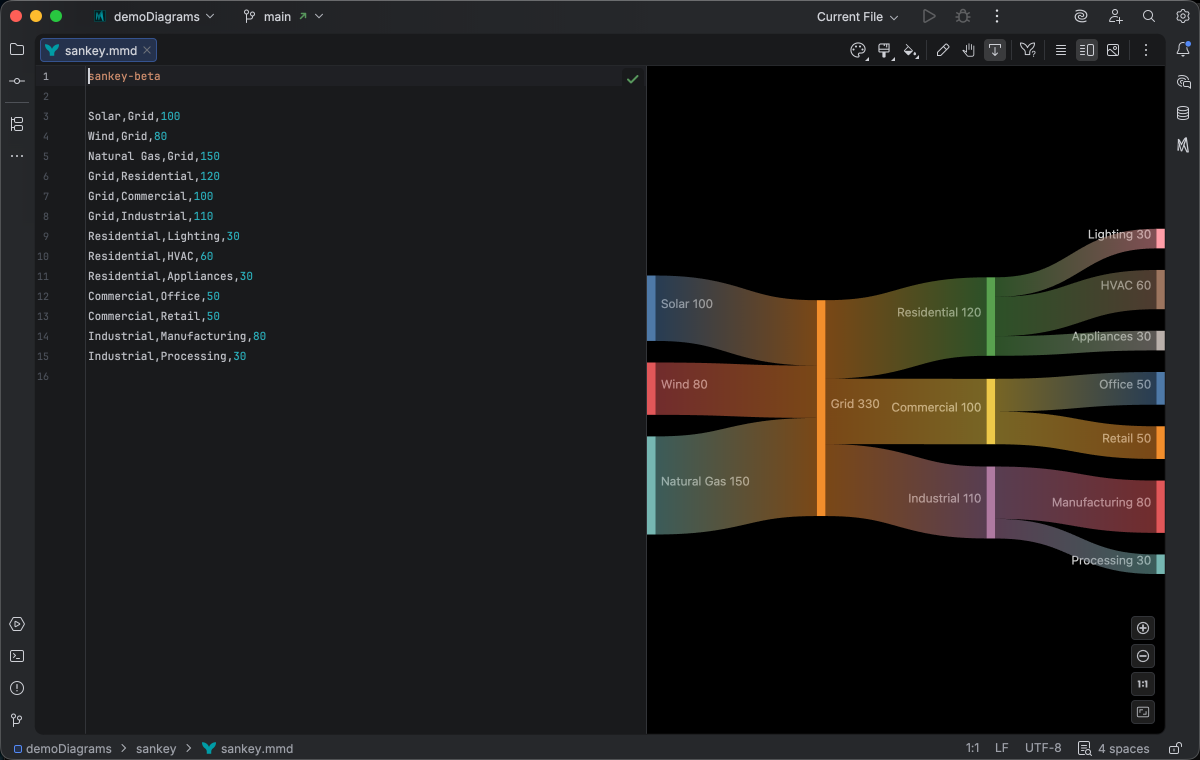The height and width of the screenshot is (760, 1200).
Task: Toggle scroll-to-source download arrow button
Action: coord(995,50)
